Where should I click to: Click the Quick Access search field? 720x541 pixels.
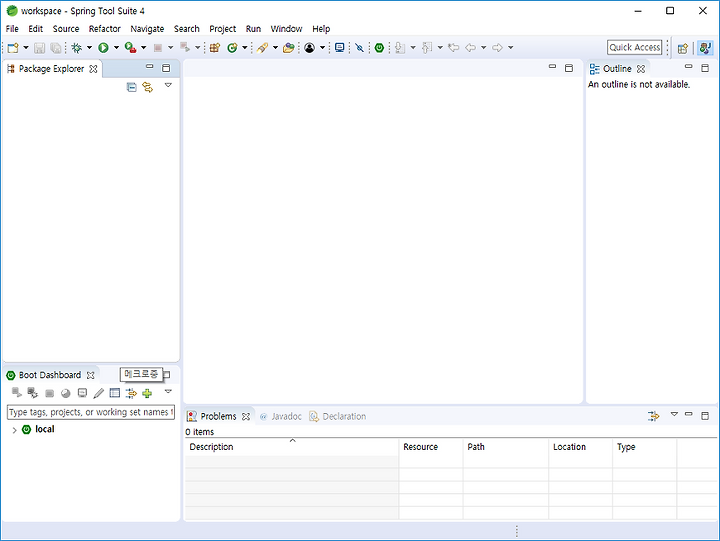click(x=635, y=47)
